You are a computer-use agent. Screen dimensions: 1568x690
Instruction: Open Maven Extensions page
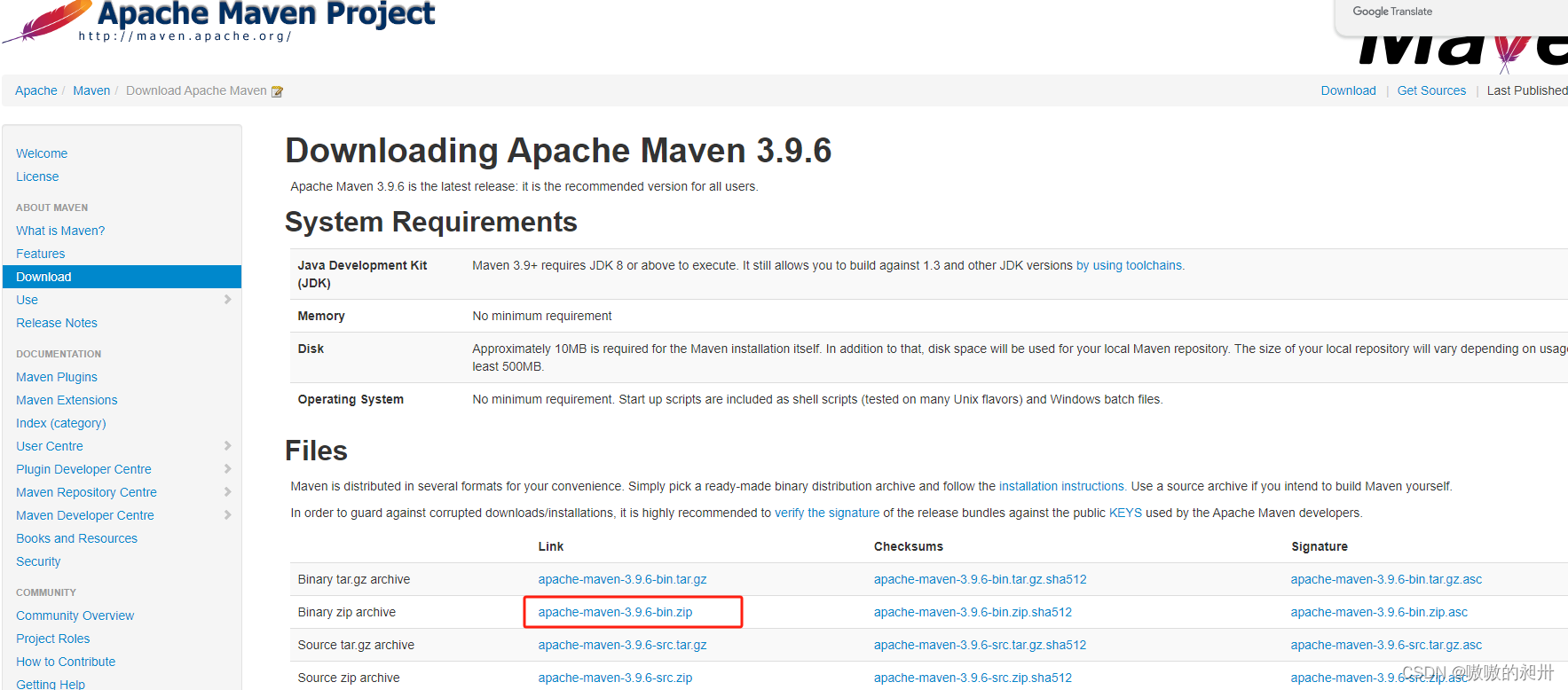[67, 400]
